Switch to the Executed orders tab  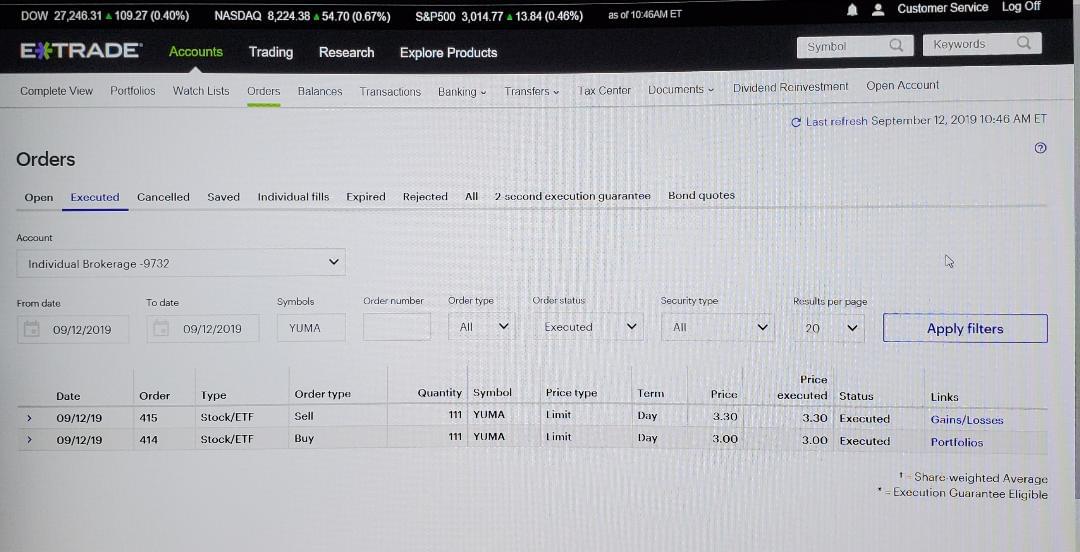95,197
